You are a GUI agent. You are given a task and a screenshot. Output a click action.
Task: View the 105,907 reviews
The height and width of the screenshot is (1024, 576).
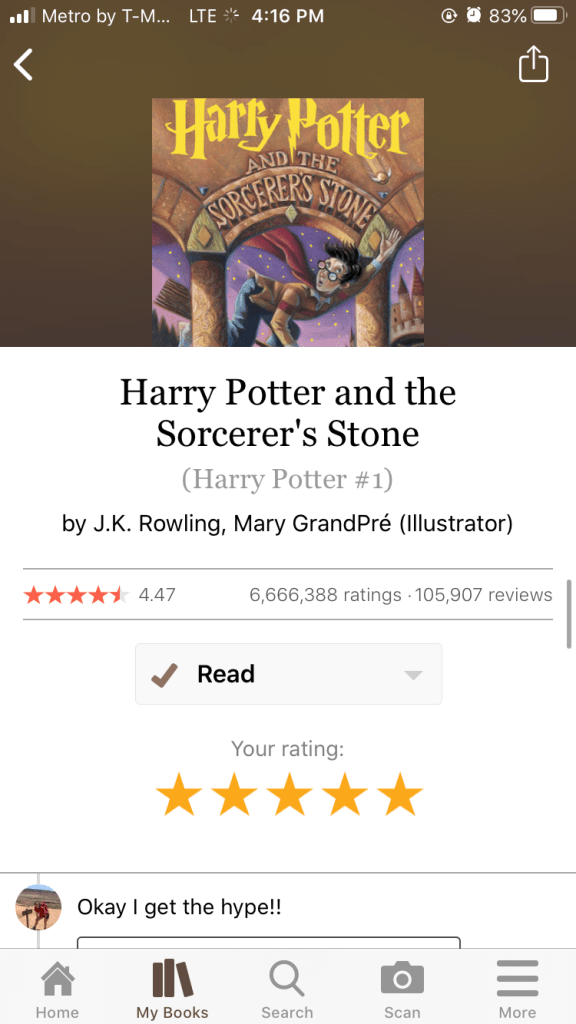pyautogui.click(x=483, y=595)
